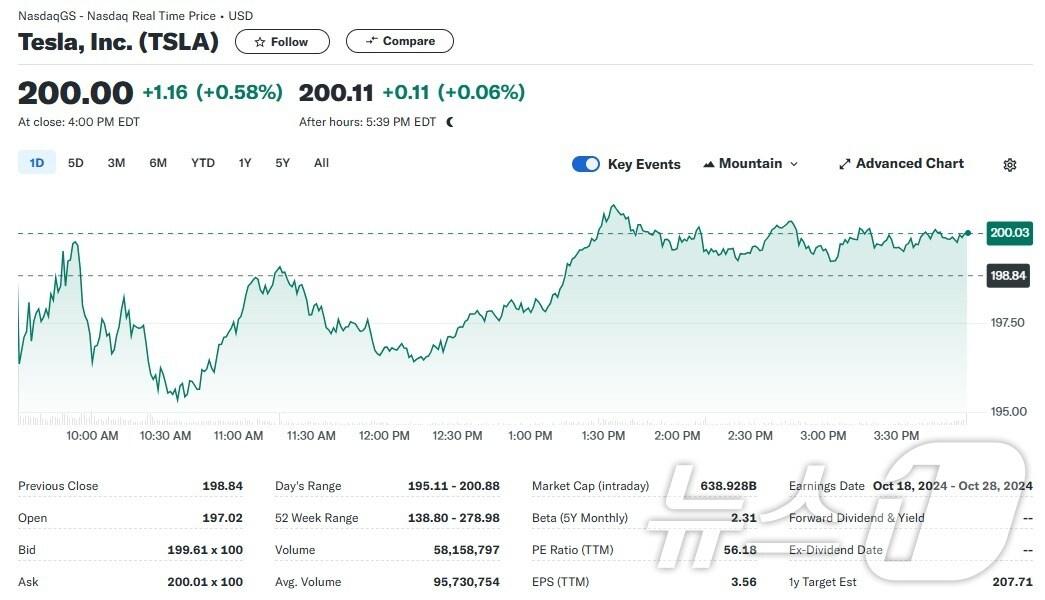
Task: Select the 5Y time range
Action: pos(283,163)
